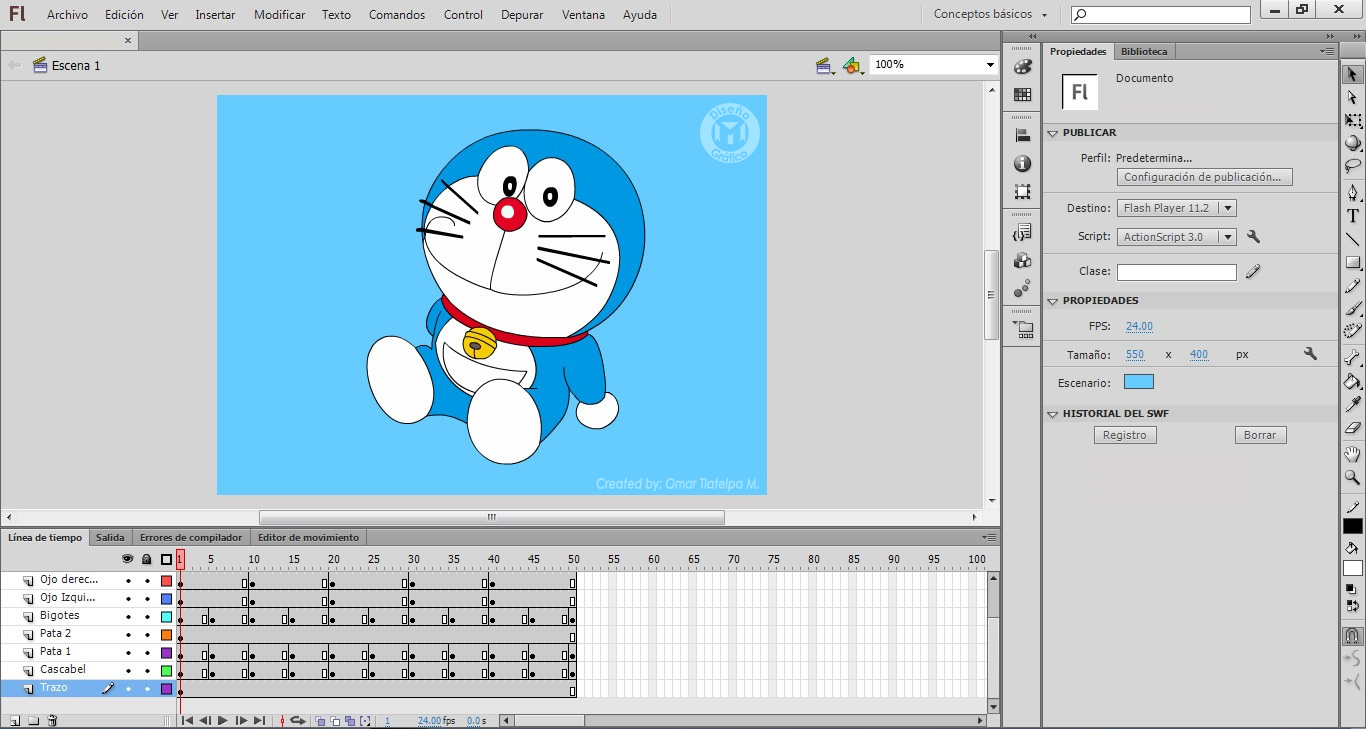Select the Free Transform tool

[x=1352, y=121]
